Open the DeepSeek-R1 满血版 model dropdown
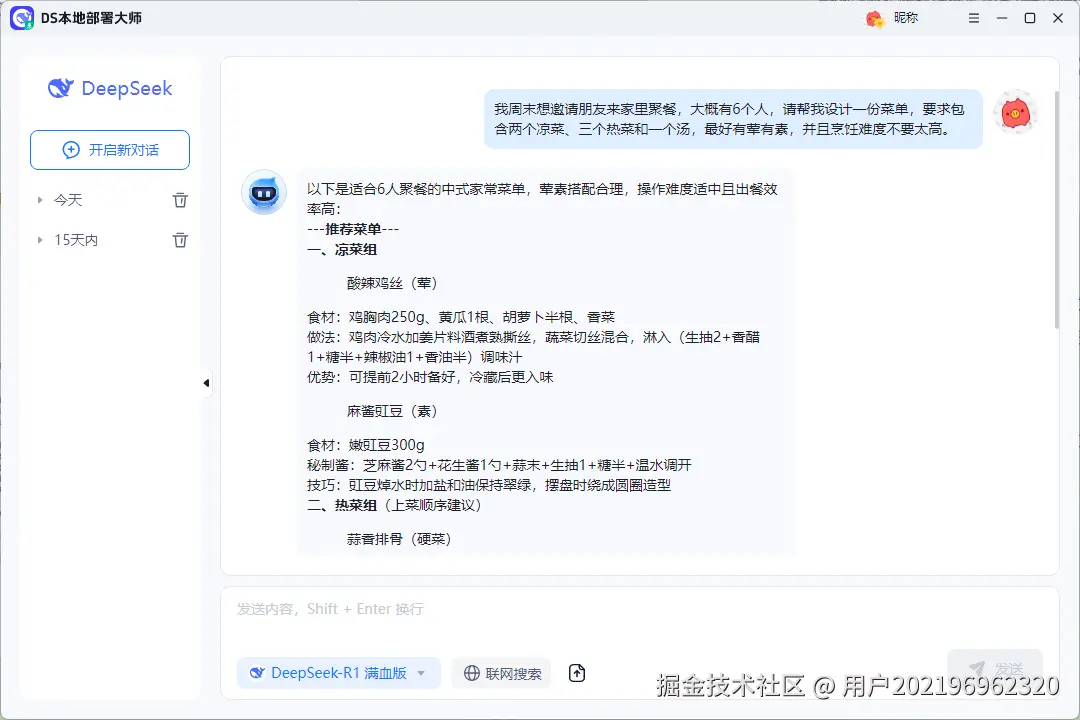The image size is (1080, 720). (421, 673)
